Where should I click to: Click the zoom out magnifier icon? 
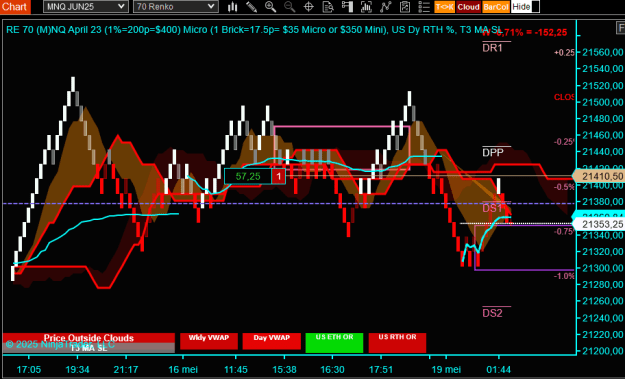click(x=290, y=7)
